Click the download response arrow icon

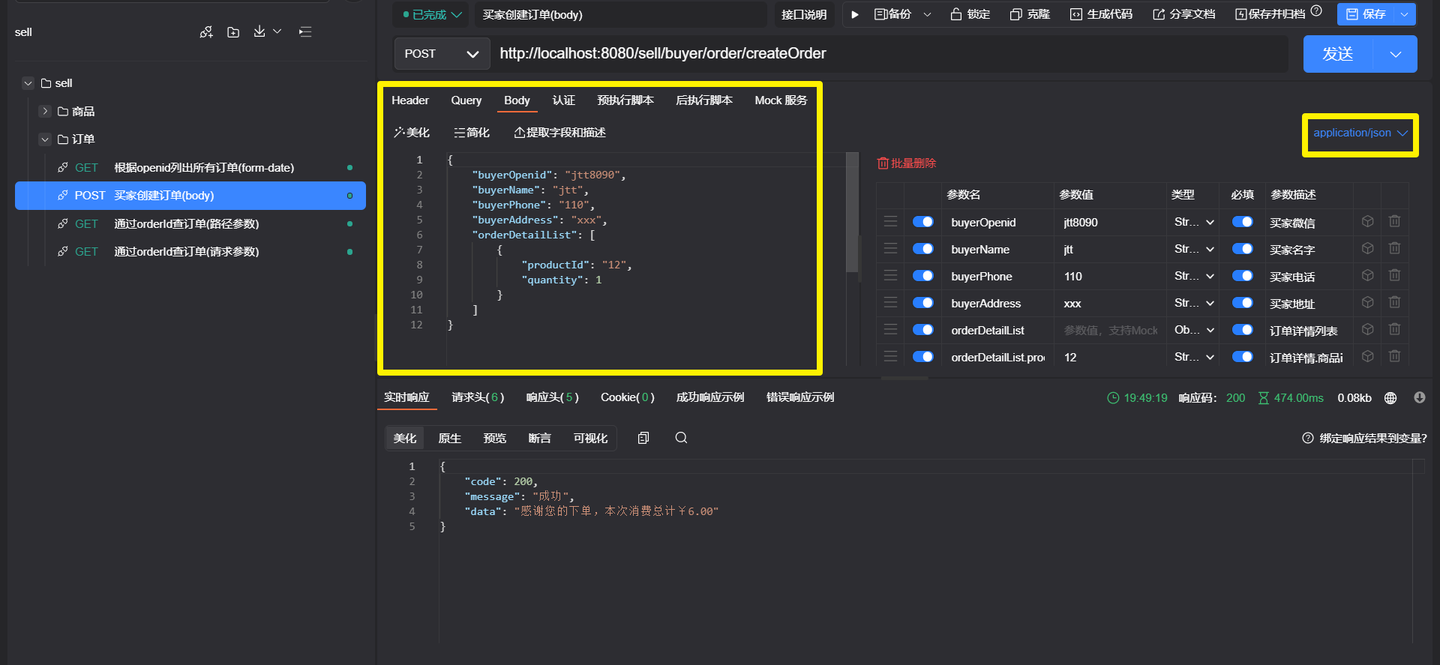coord(1419,398)
